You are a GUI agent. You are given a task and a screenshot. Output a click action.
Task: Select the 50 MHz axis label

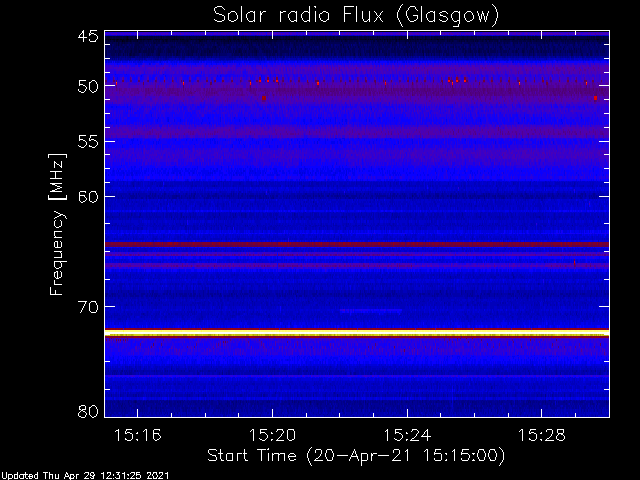pos(88,86)
